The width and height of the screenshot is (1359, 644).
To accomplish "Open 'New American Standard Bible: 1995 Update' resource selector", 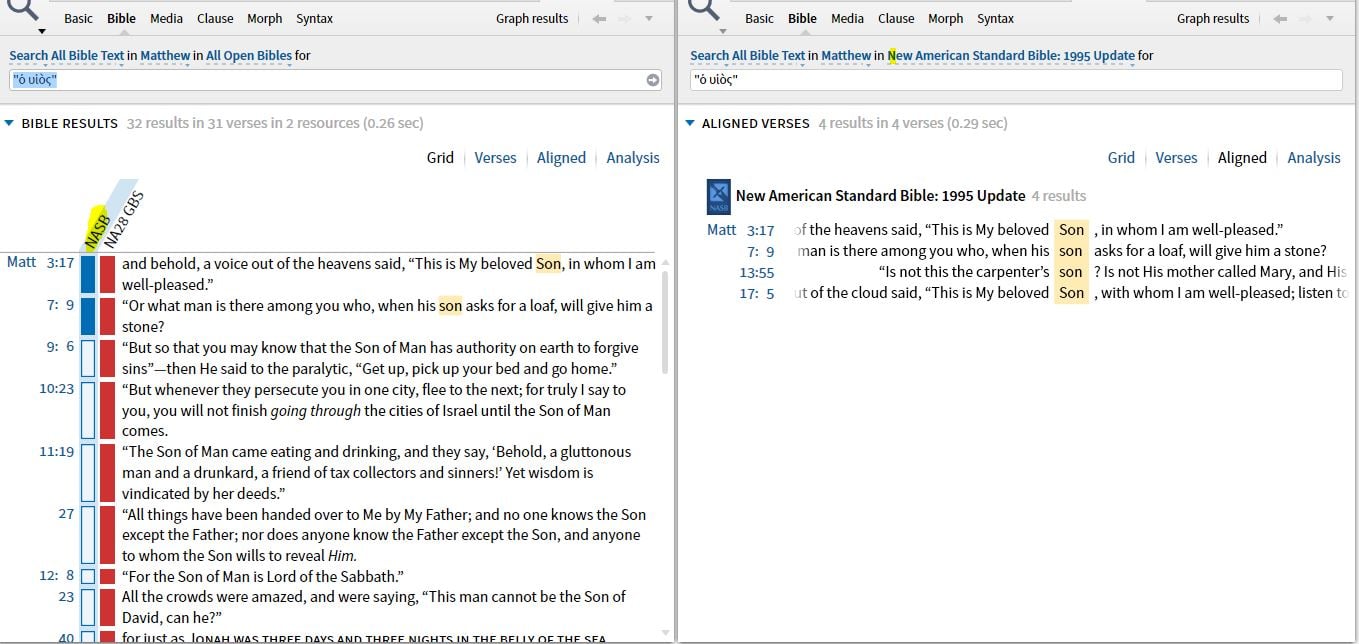I will click(x=1011, y=56).
